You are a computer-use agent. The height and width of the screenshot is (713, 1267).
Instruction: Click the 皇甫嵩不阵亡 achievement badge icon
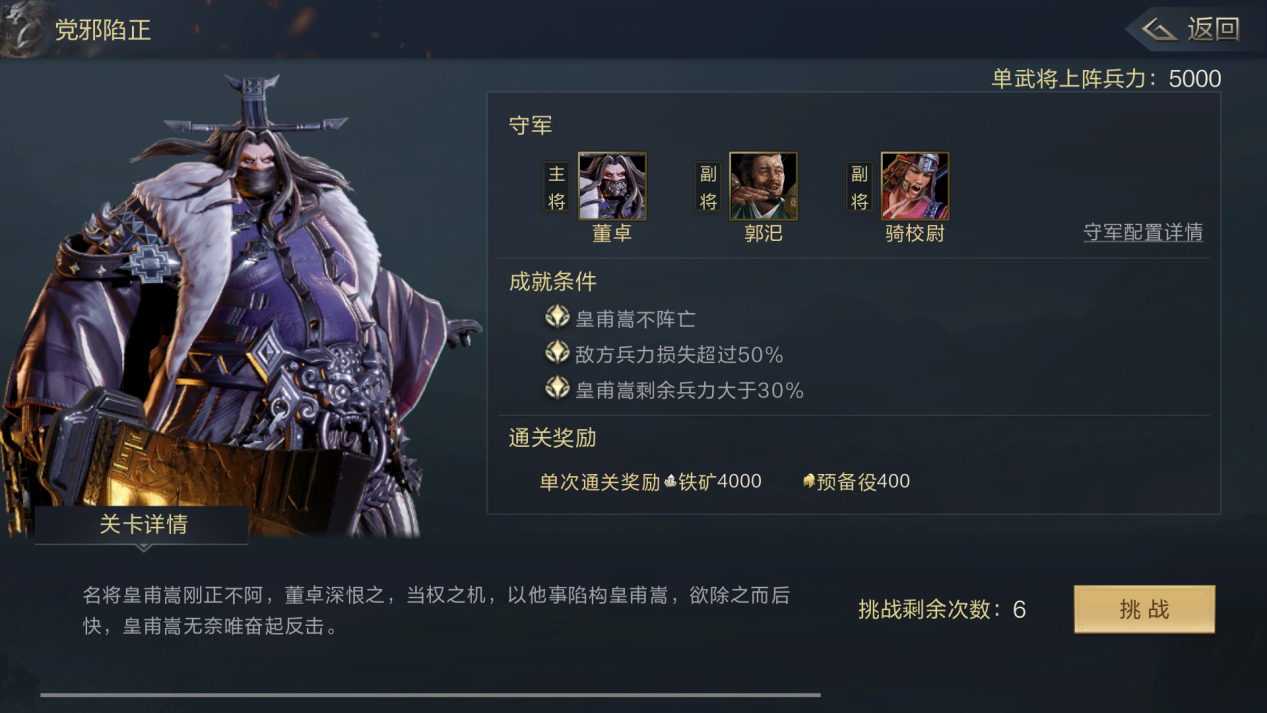[557, 318]
